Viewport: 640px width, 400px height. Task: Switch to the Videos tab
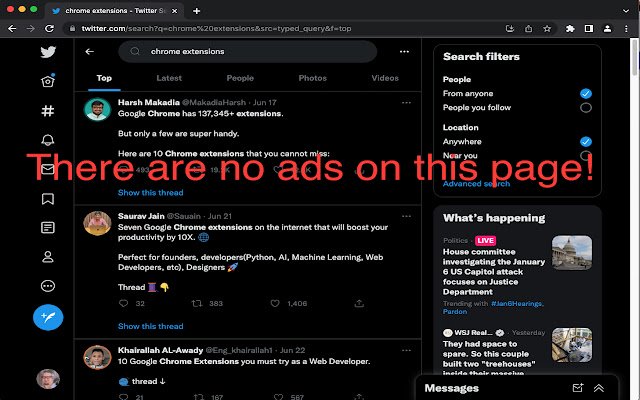385,78
